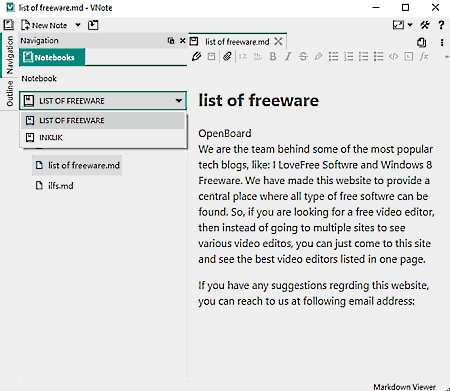Screen dimensions: 450x391
Task: Open the ilfs.md note
Action: (x=55, y=186)
